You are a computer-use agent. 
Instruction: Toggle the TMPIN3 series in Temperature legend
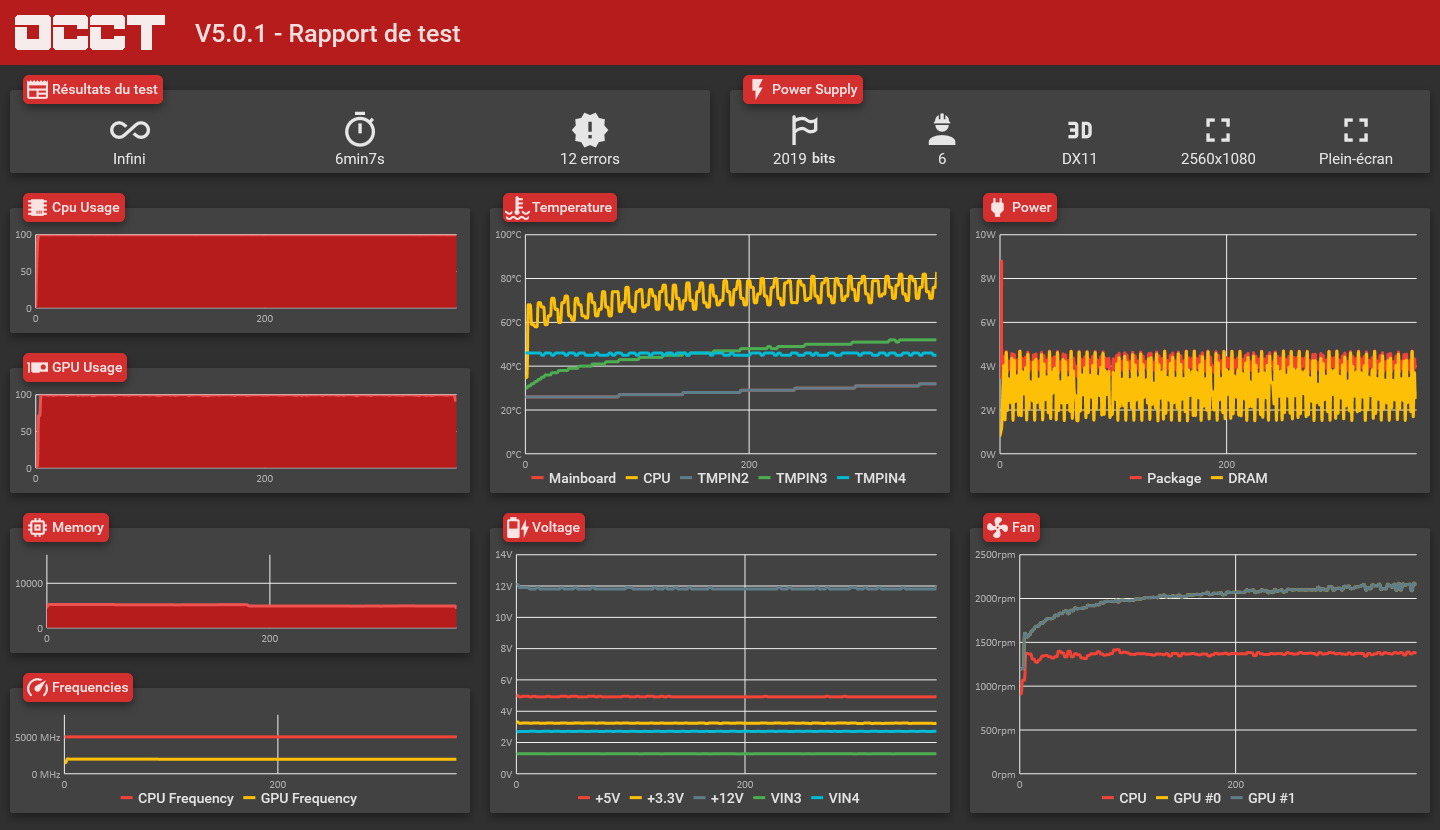[793, 478]
